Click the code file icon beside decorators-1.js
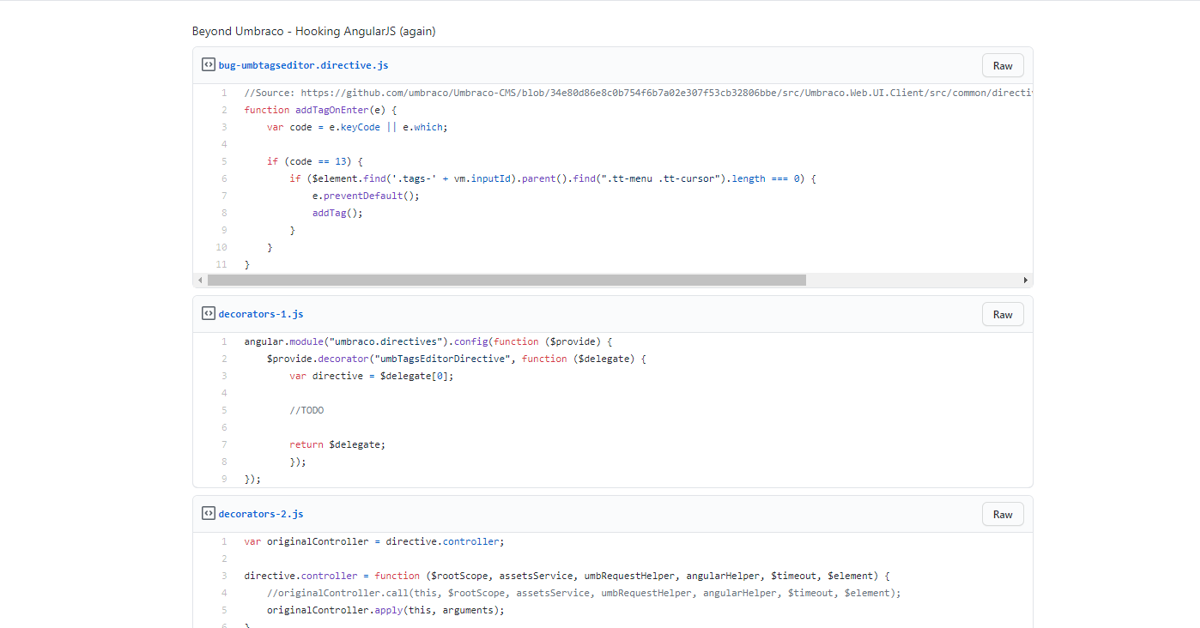The height and width of the screenshot is (628, 1200). 208,314
